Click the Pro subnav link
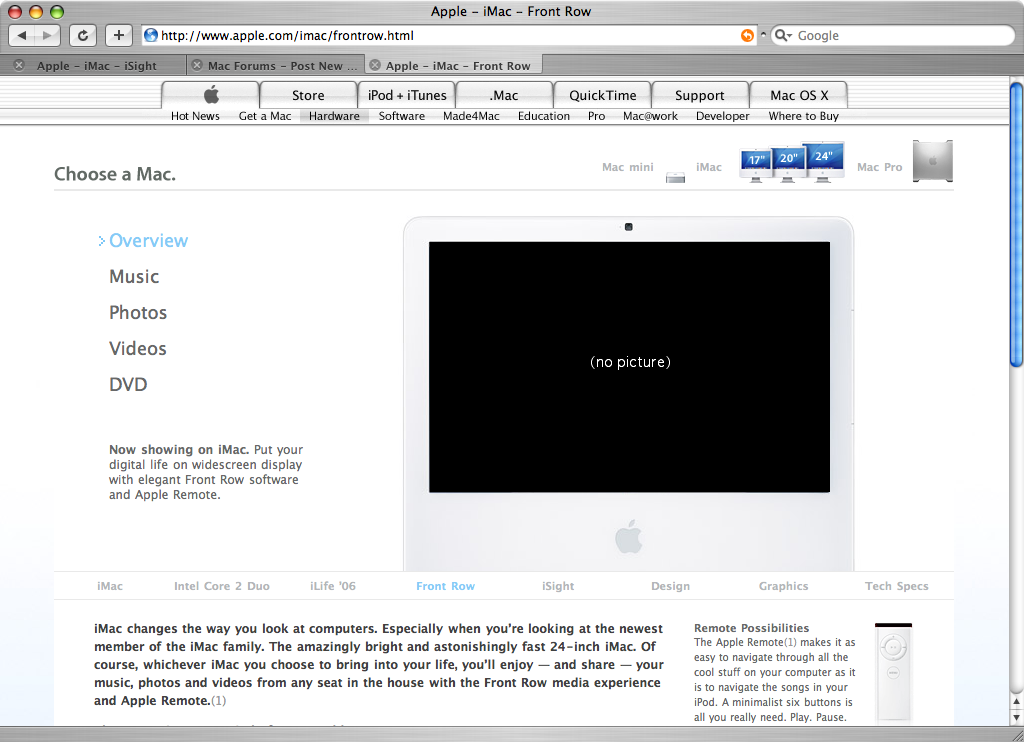Screen dimensions: 1024x742 point(596,116)
